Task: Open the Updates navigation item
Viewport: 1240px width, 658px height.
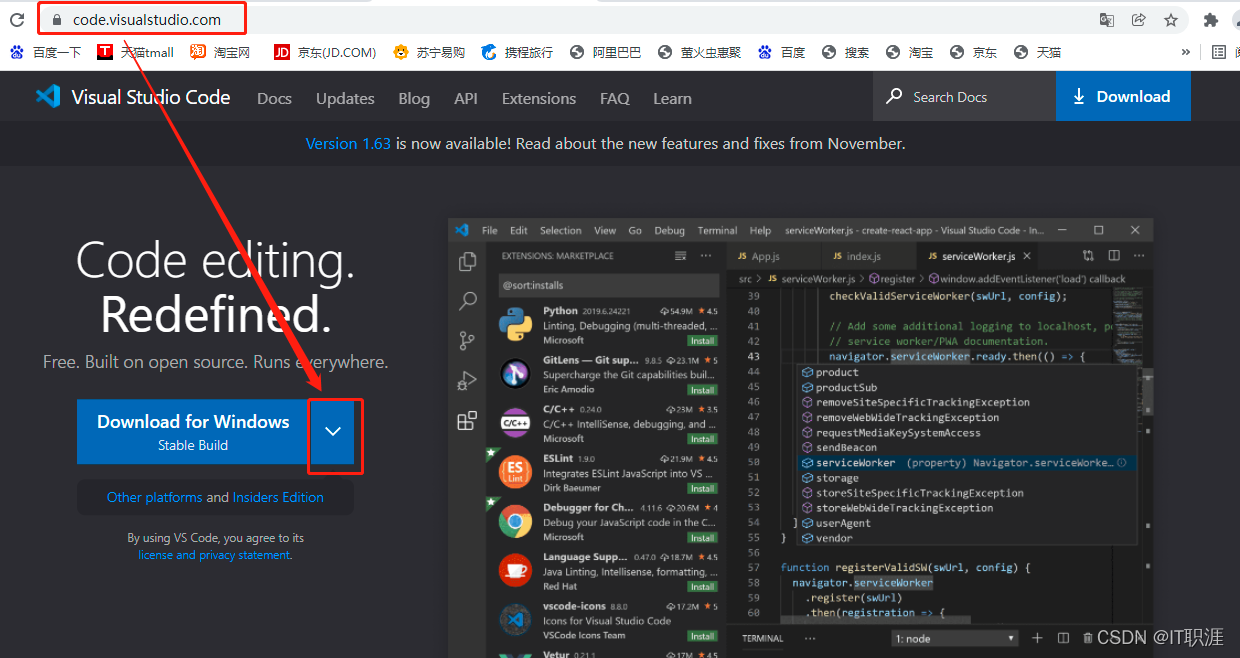Action: tap(345, 98)
